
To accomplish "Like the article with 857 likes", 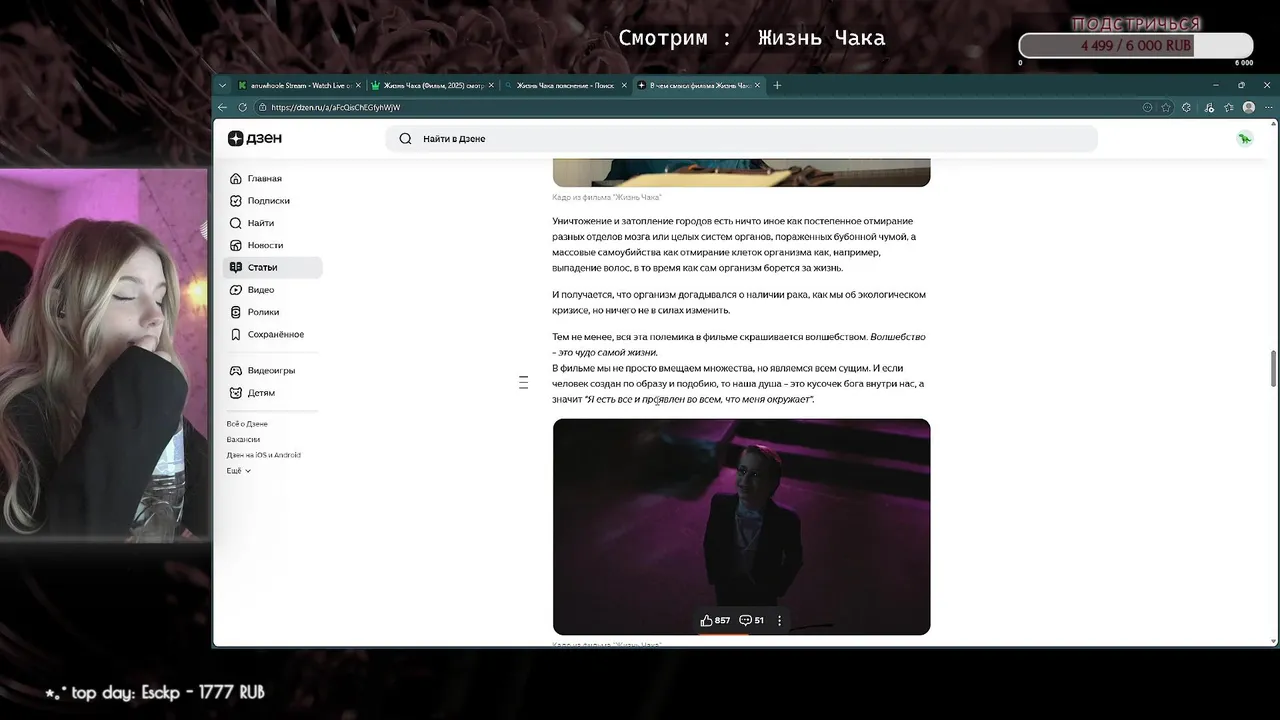I will click(715, 620).
